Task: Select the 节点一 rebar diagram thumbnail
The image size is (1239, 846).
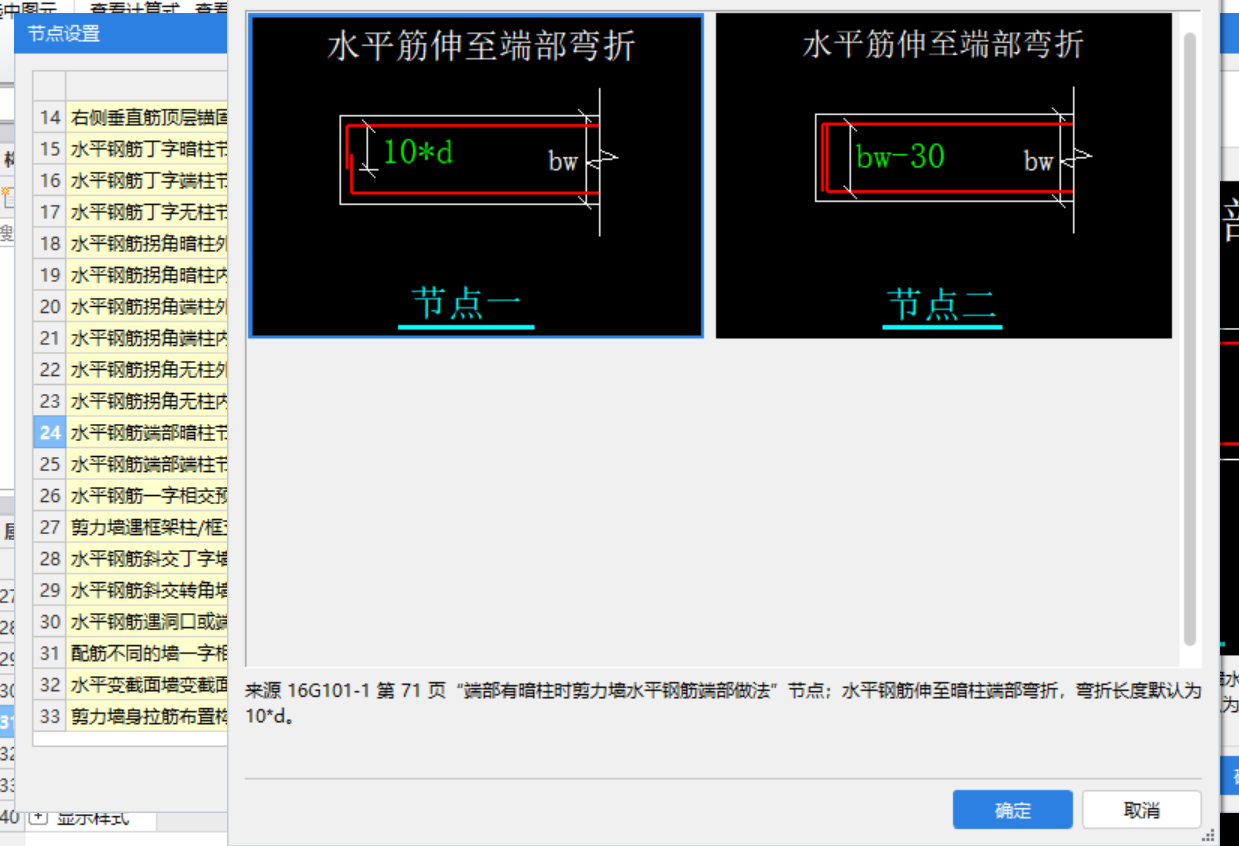Action: coord(476,175)
